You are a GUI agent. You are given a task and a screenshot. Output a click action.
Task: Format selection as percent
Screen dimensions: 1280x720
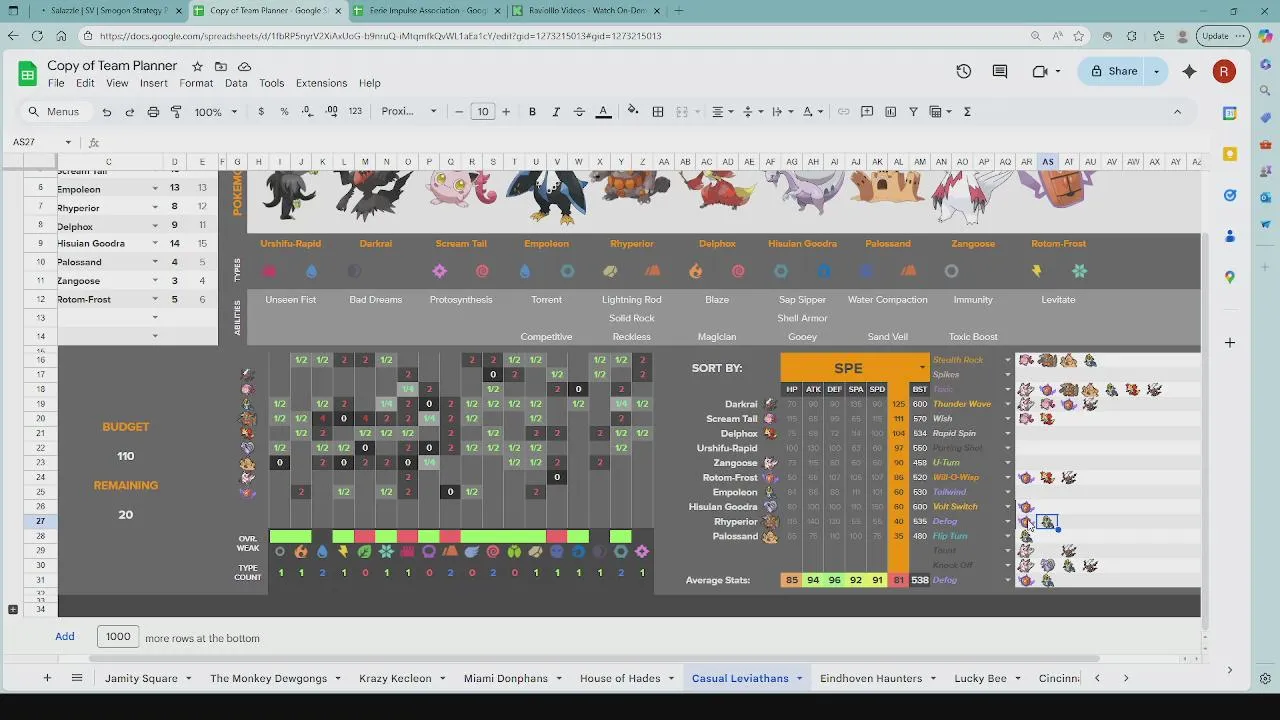pyautogui.click(x=284, y=112)
